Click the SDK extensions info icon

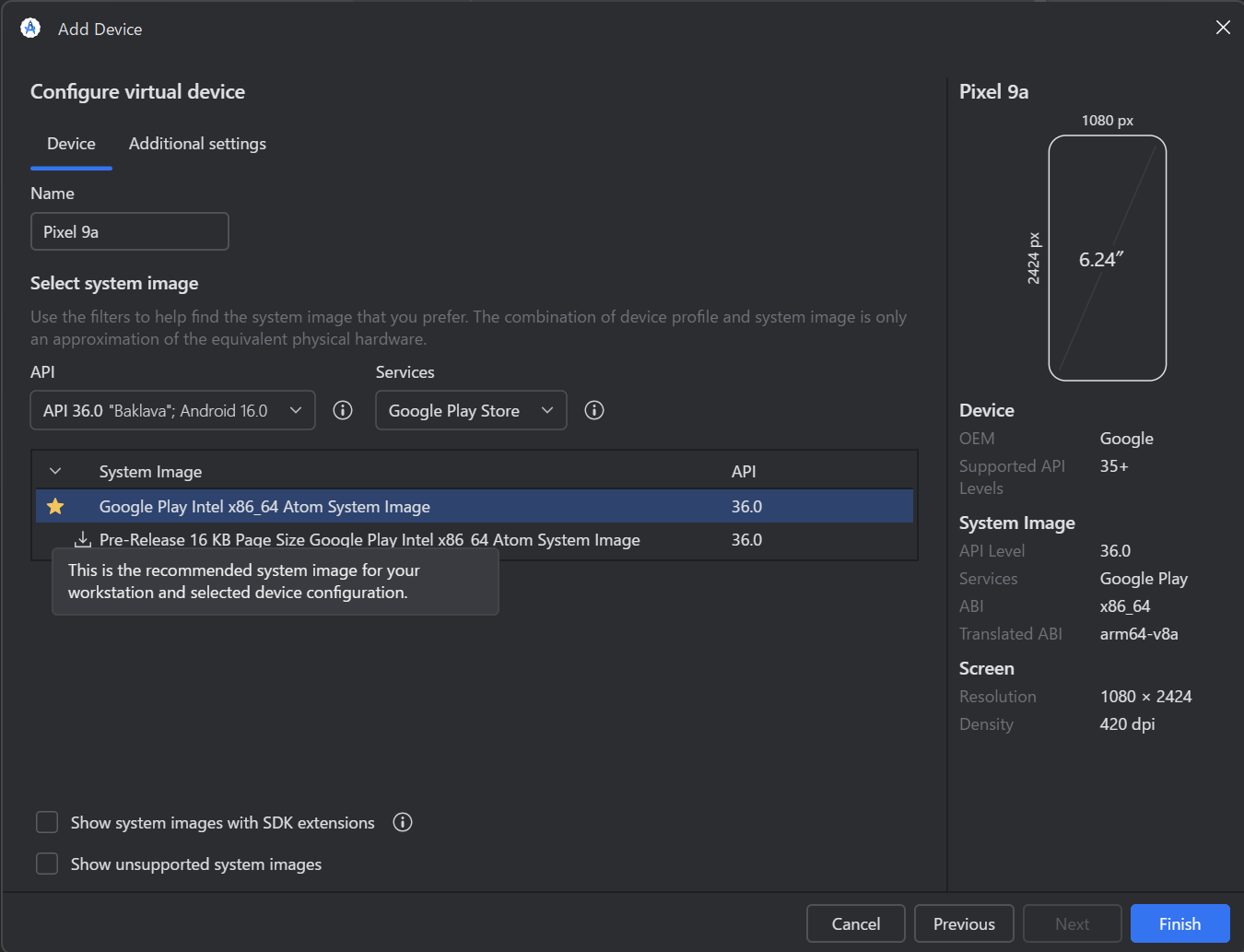pyautogui.click(x=403, y=822)
